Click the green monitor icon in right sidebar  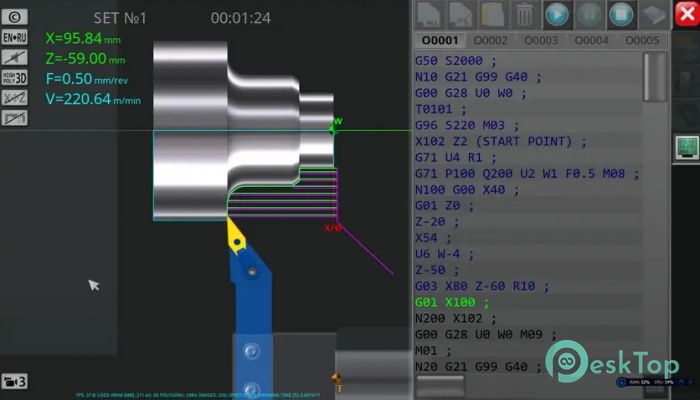(687, 148)
